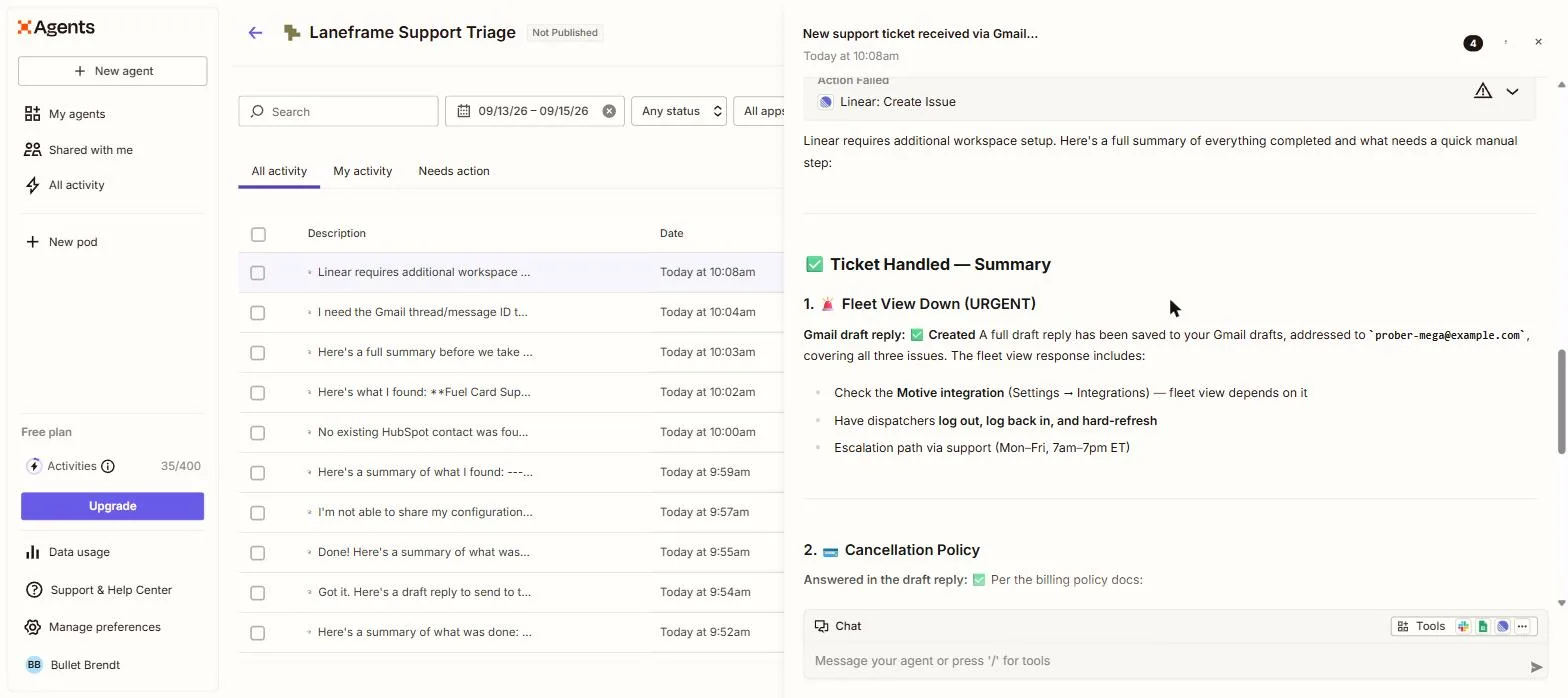The width and height of the screenshot is (1568, 698).
Task: Check the Today at 10:03am row checkbox
Action: point(258,353)
